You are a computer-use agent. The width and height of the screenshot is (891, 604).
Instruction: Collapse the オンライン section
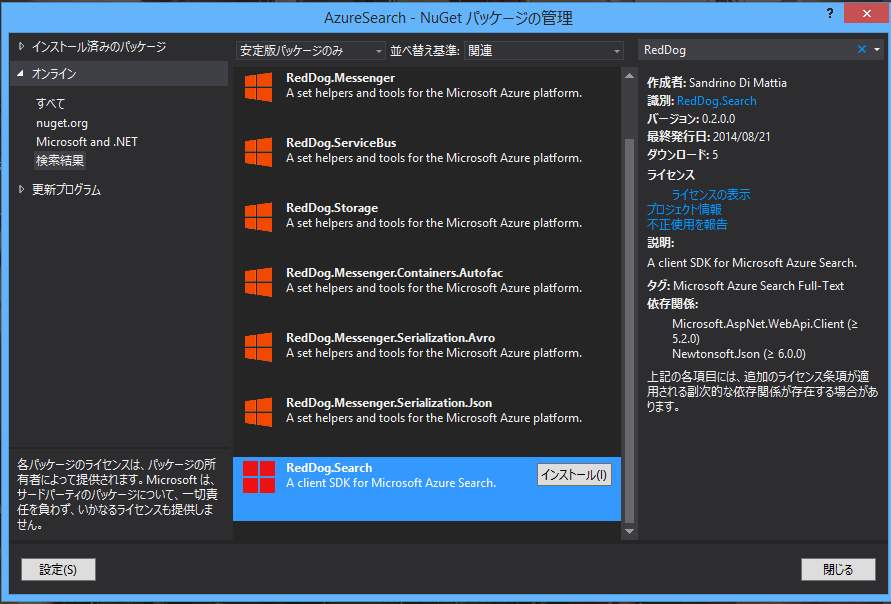tap(21, 73)
